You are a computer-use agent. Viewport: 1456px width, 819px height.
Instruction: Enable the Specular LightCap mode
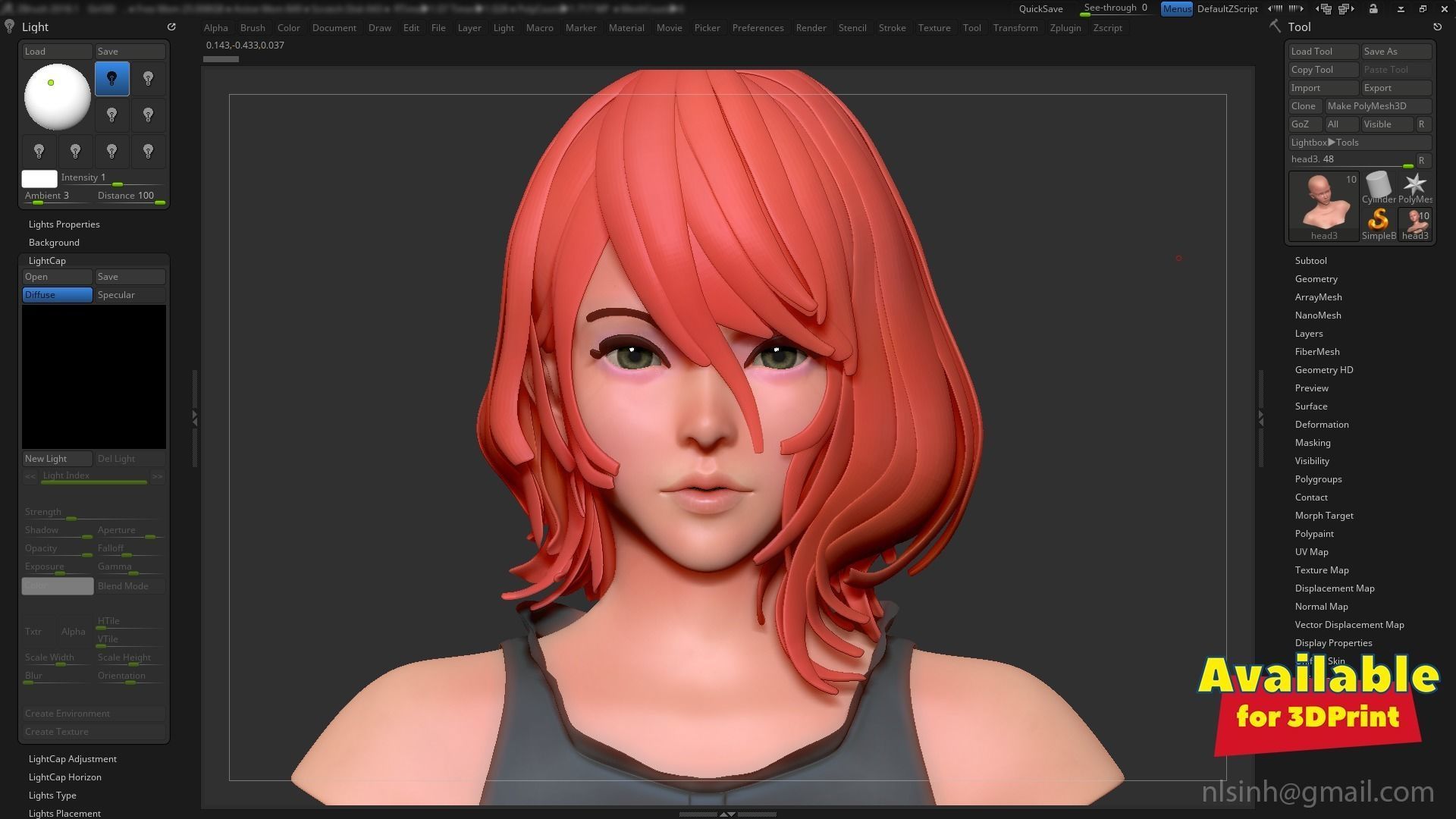pos(130,295)
